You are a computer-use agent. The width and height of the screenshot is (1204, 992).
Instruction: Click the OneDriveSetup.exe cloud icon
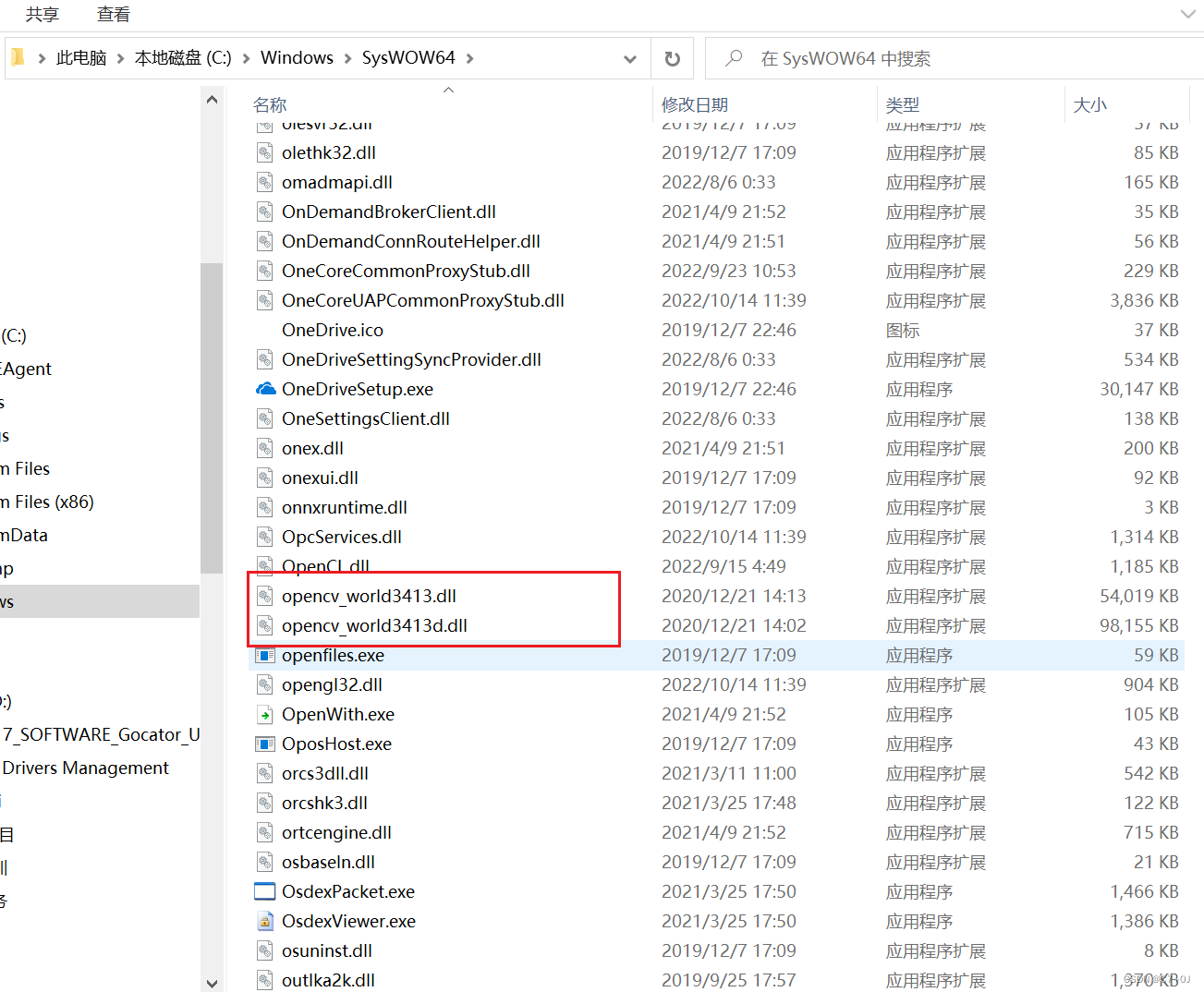pyautogui.click(x=265, y=389)
